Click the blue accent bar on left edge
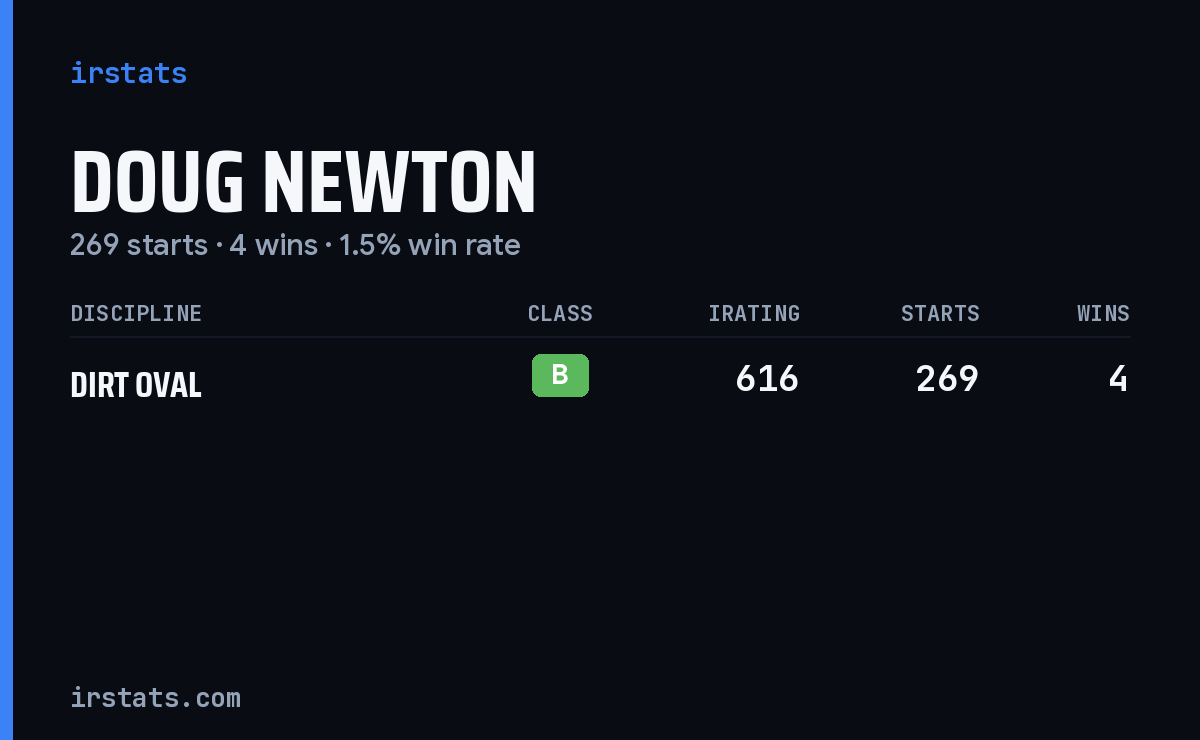 point(6,370)
